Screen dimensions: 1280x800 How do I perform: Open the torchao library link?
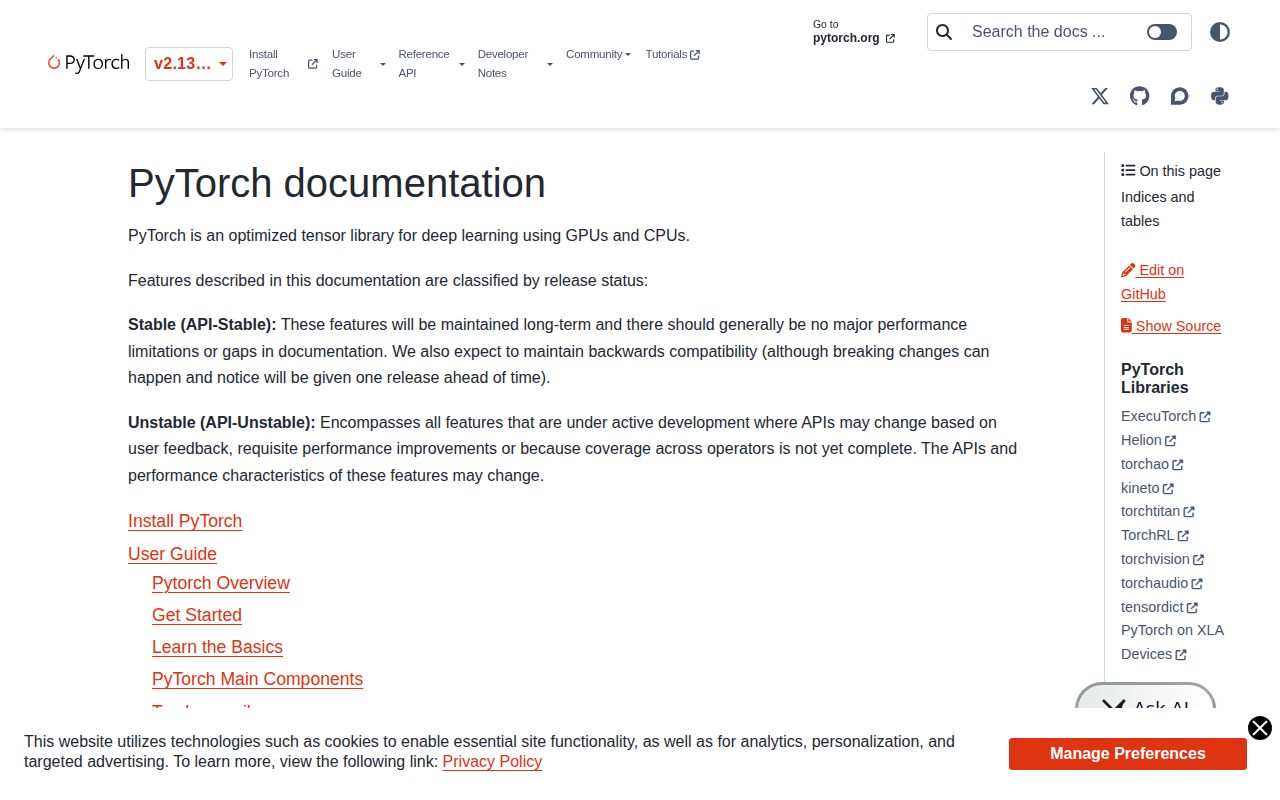[1152, 464]
